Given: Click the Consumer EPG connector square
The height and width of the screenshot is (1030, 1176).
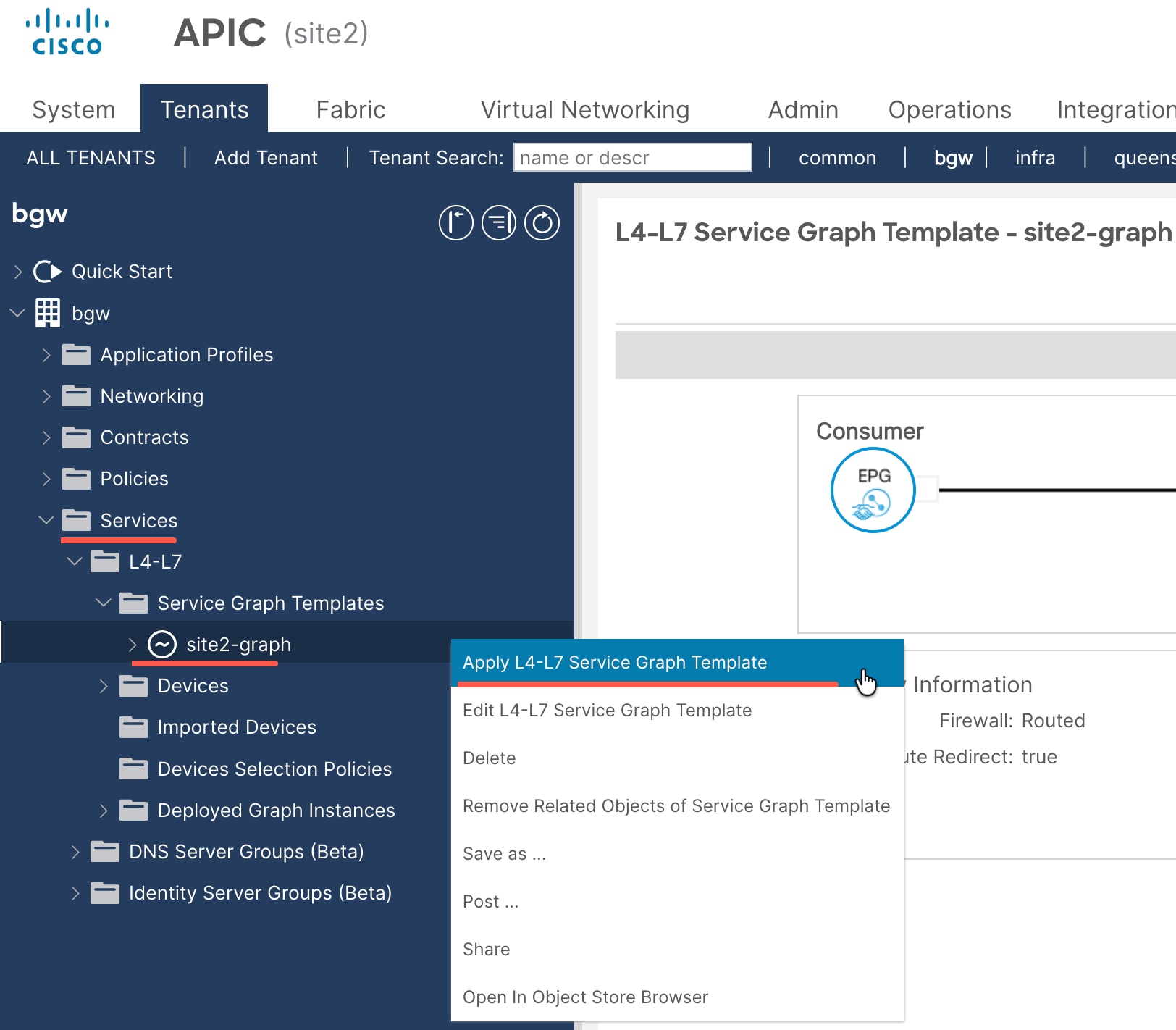Looking at the screenshot, I should click(x=928, y=490).
